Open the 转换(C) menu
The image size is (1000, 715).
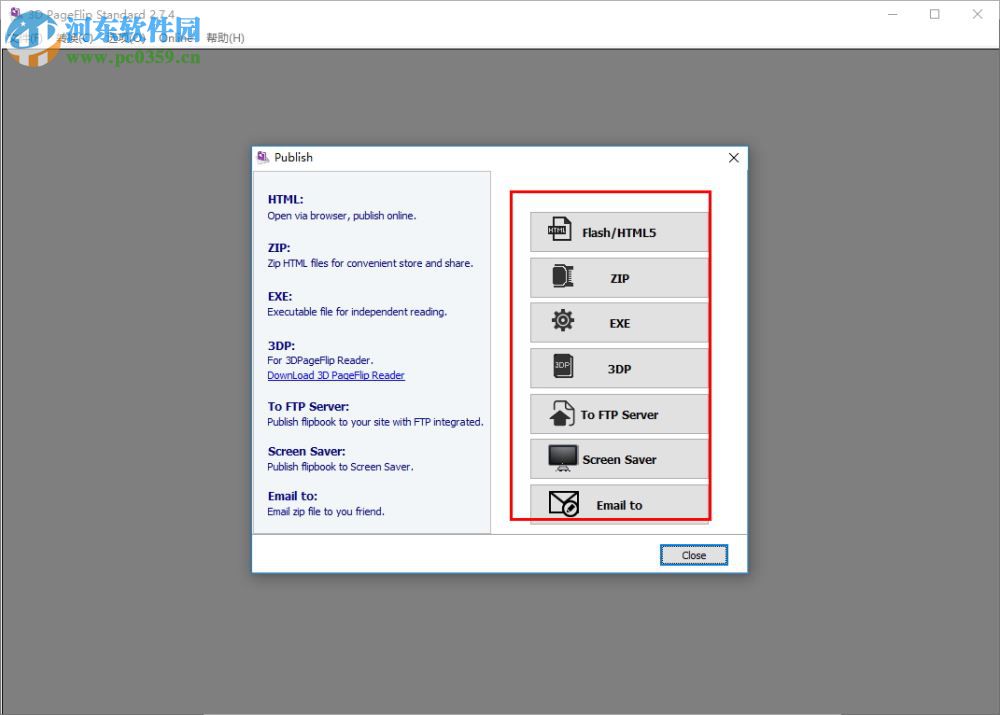point(75,38)
